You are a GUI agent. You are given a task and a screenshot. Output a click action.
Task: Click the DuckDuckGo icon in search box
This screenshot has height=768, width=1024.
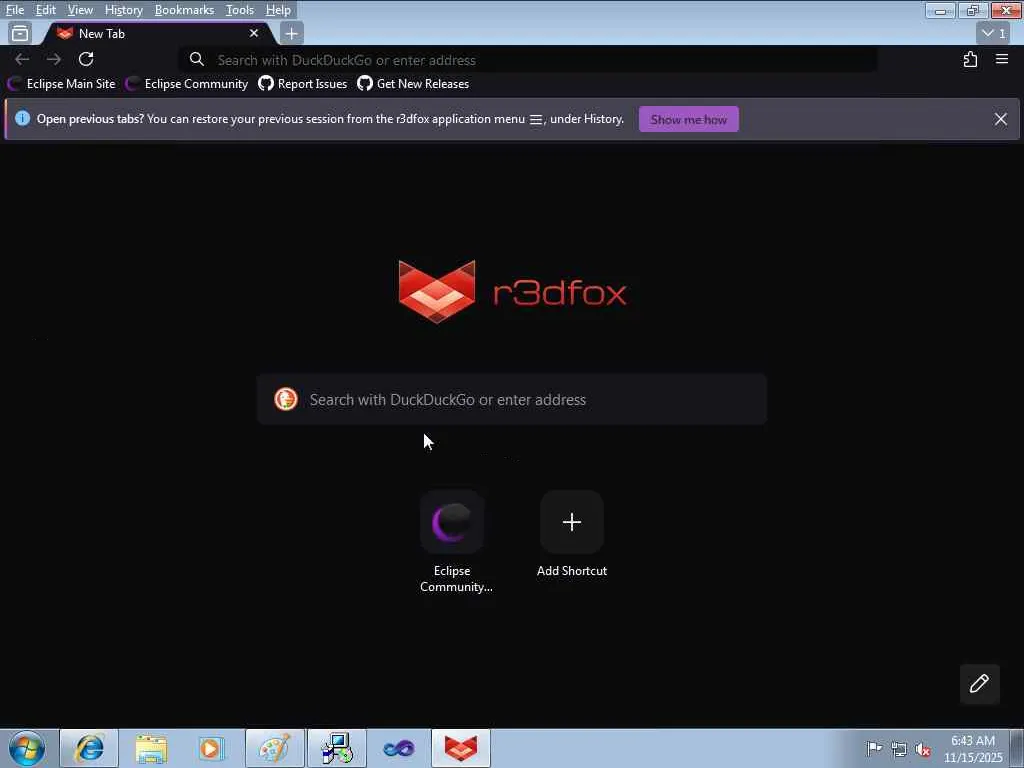coord(285,399)
